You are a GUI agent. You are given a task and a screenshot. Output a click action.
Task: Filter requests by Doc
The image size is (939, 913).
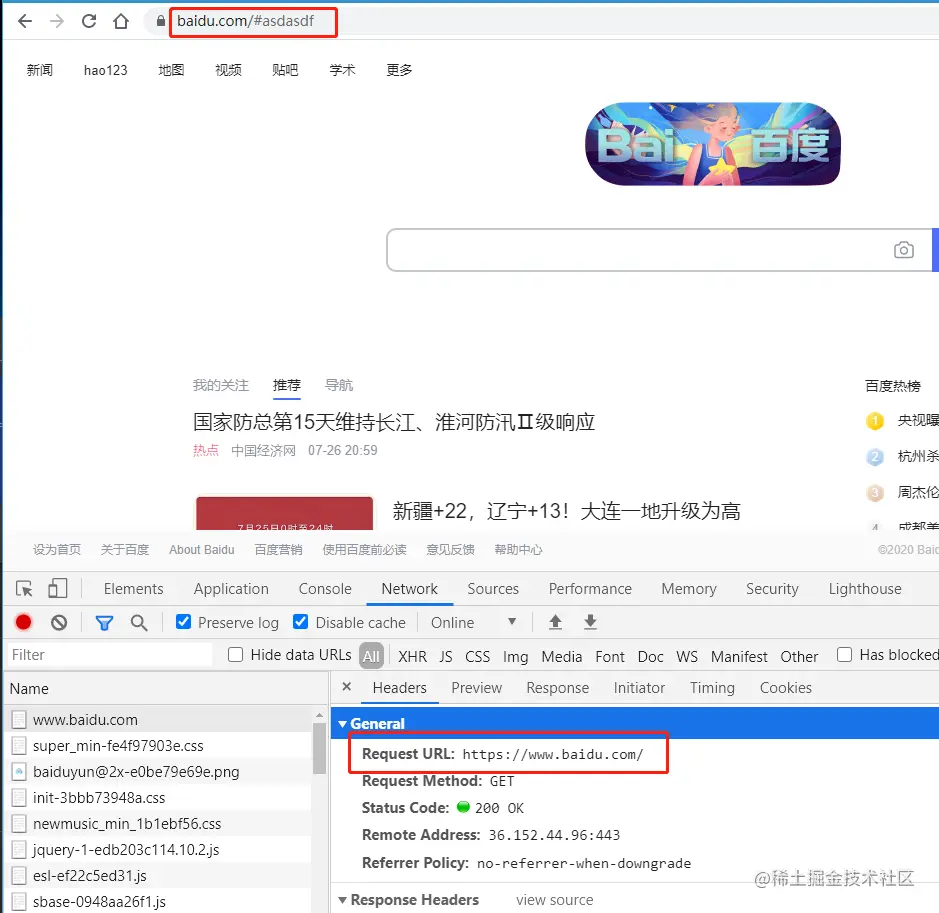(x=650, y=657)
